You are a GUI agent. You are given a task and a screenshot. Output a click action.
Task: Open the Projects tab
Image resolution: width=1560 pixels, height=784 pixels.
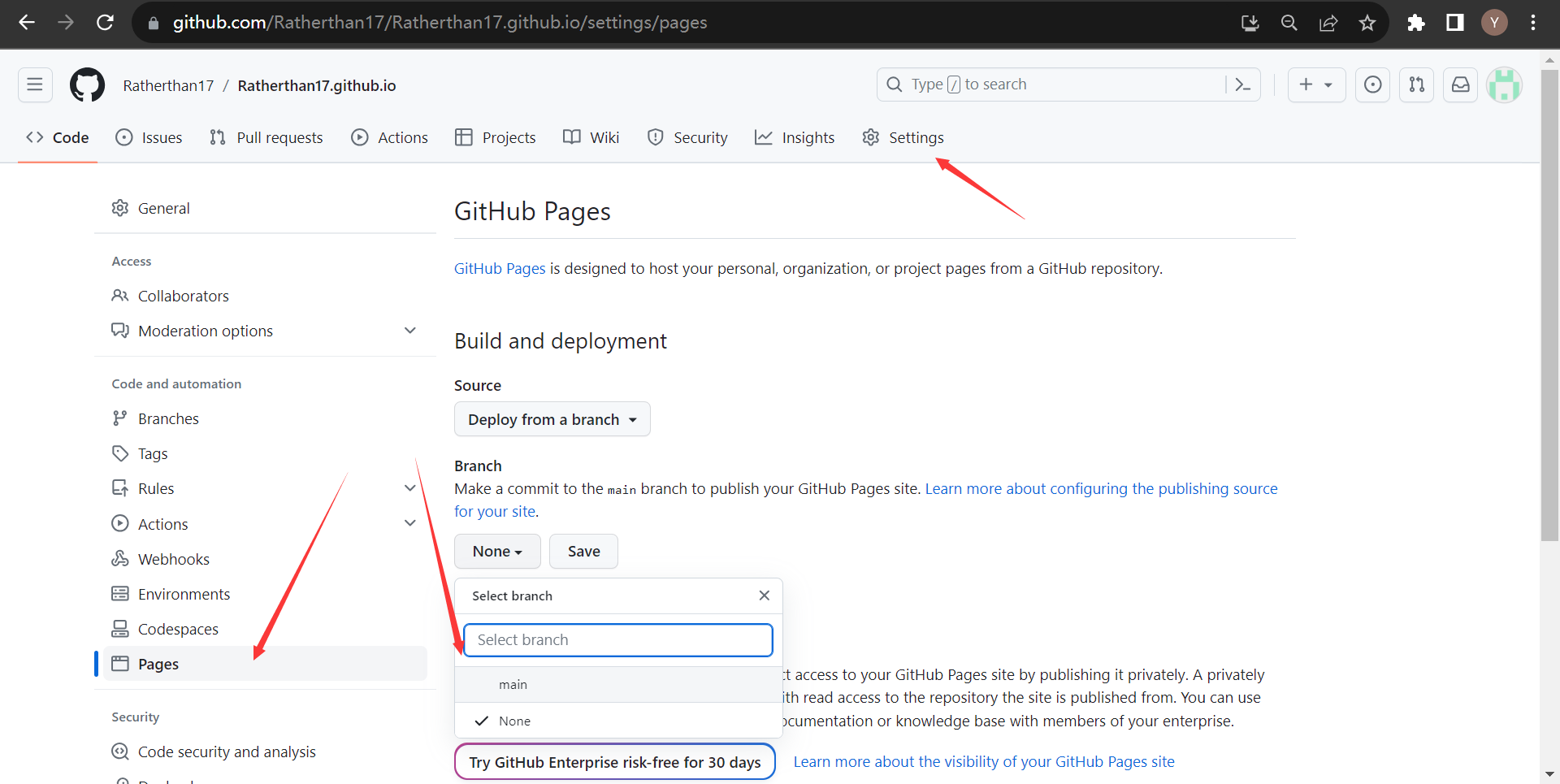coord(495,137)
